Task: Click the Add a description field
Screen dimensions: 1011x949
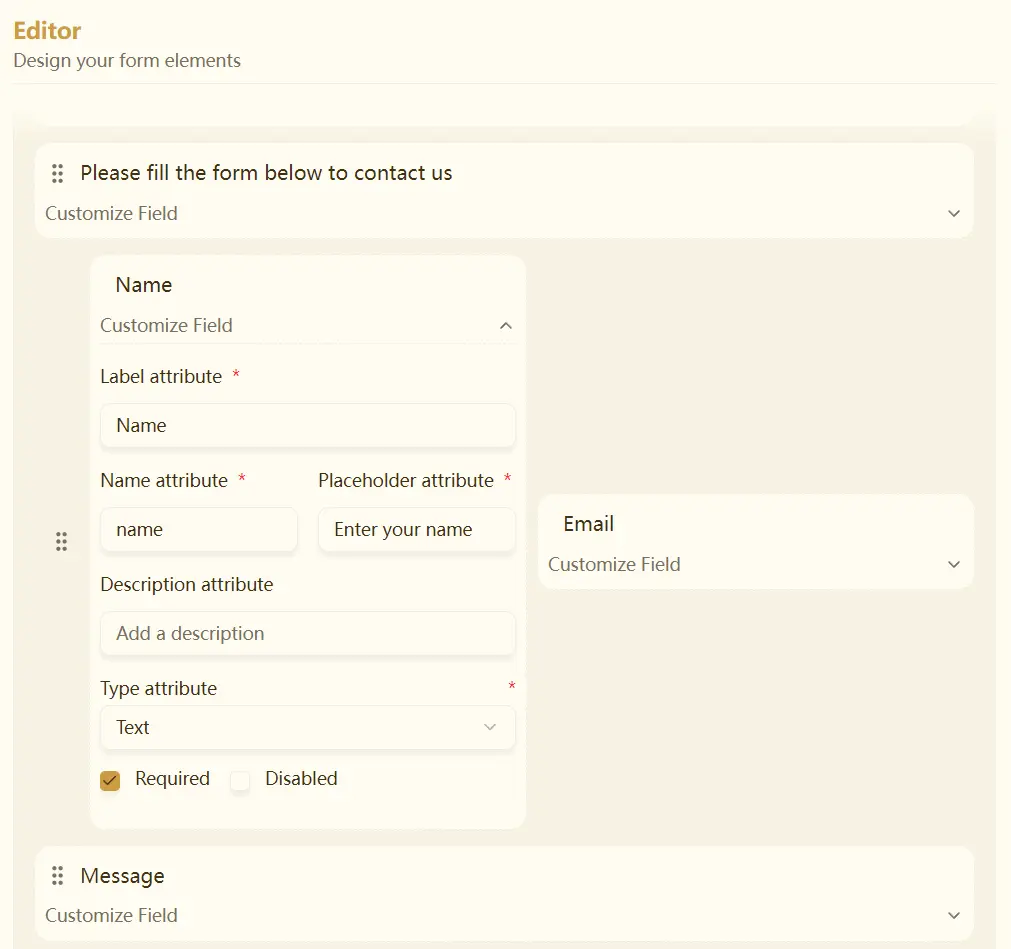Action: coord(307,633)
